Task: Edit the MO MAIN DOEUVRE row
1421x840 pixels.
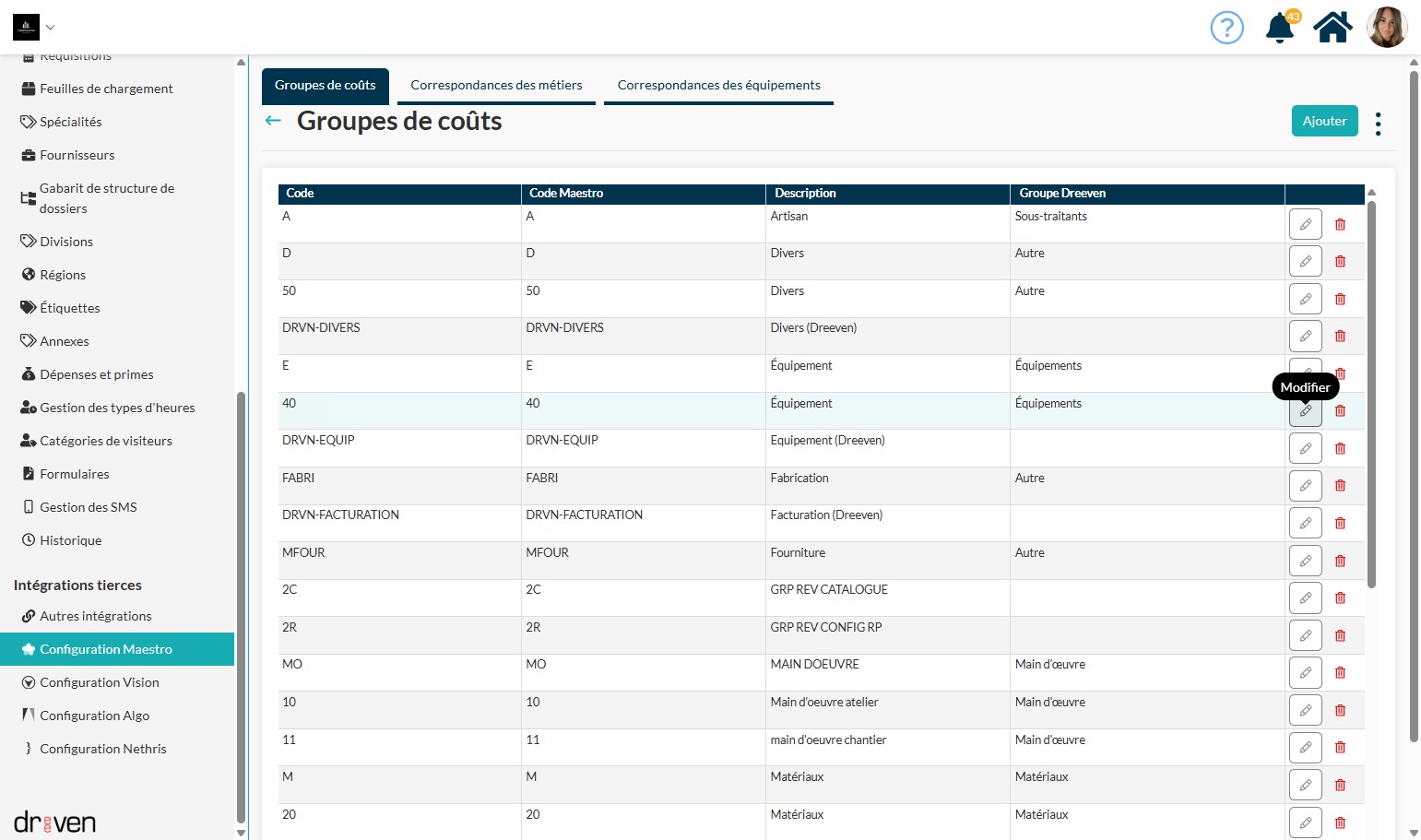Action: 1305,672
